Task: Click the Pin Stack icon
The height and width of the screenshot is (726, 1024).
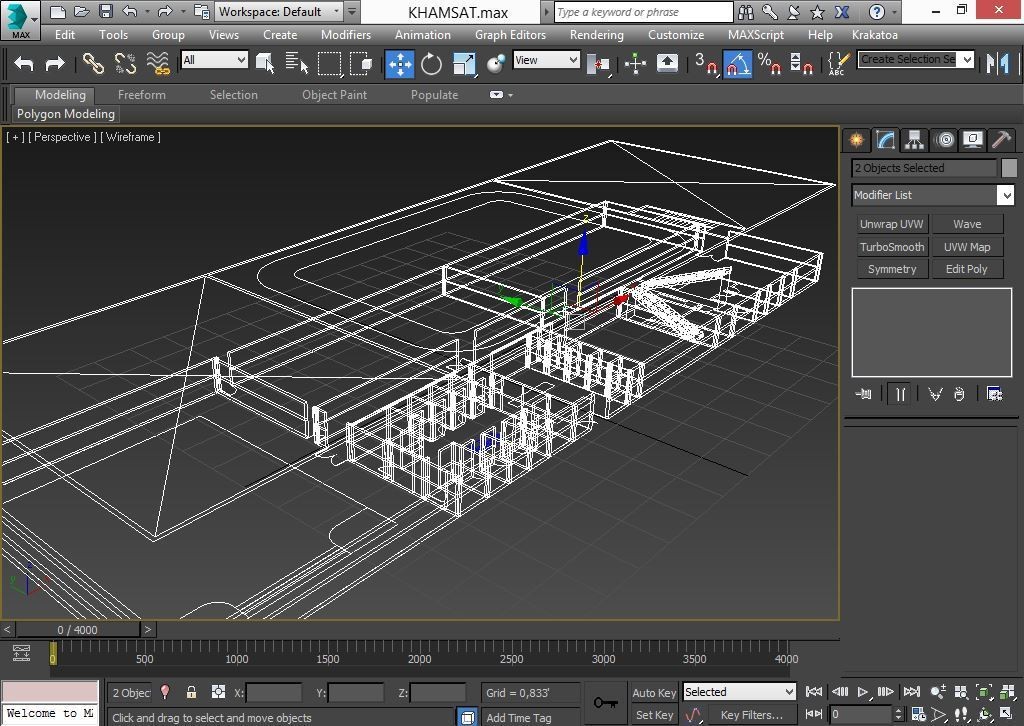Action: click(x=863, y=394)
